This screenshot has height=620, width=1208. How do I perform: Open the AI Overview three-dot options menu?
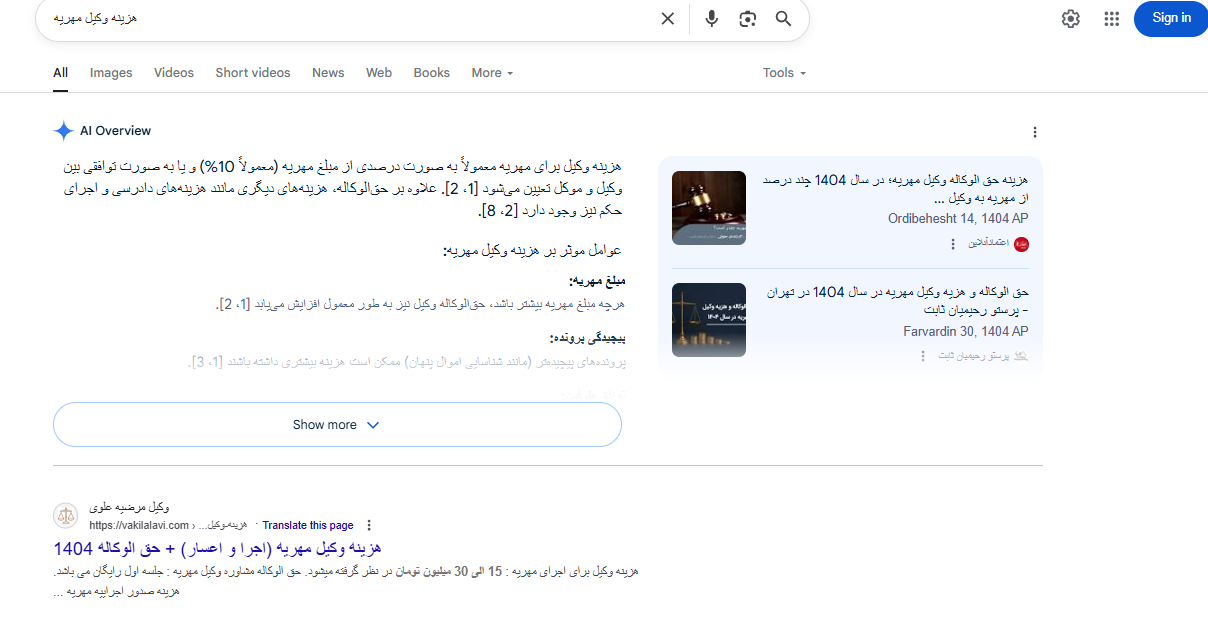click(1035, 132)
